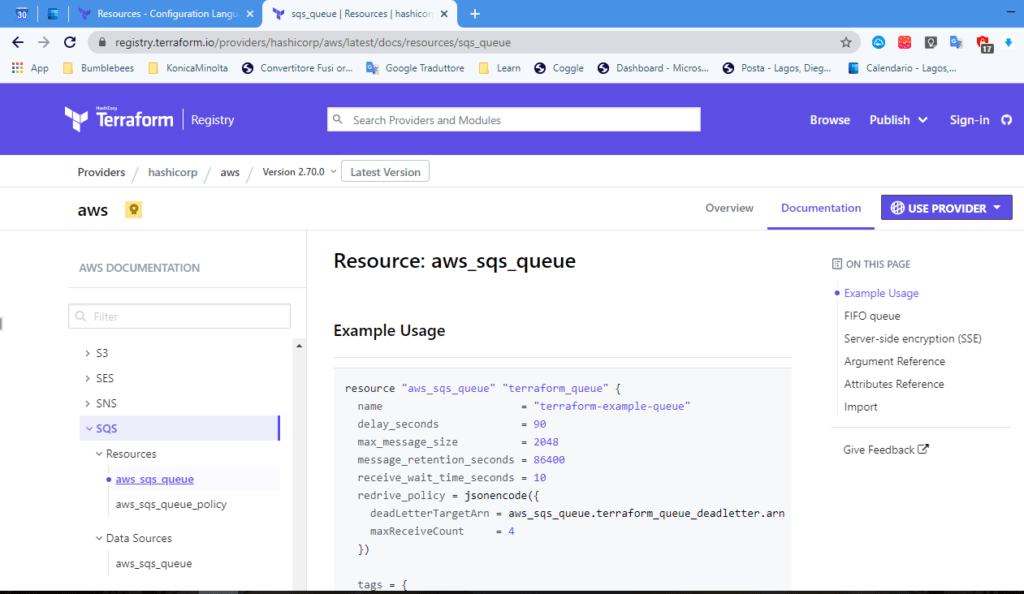Open the Registry home link
The height and width of the screenshot is (594, 1024).
tap(212, 120)
